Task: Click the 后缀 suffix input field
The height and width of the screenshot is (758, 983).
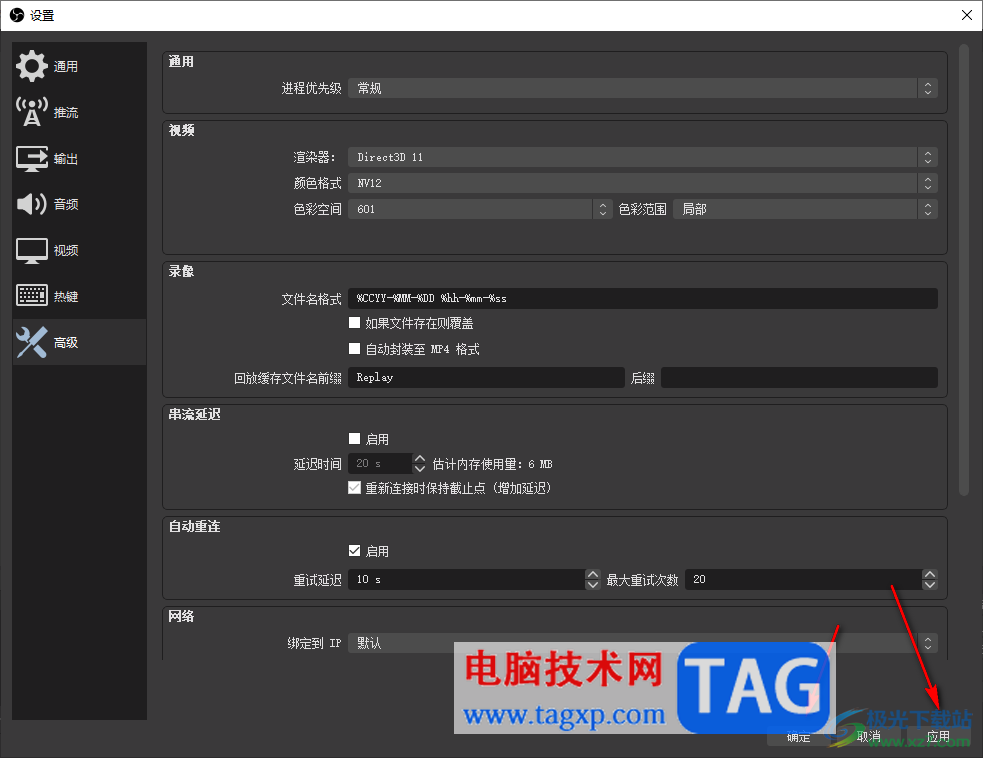Action: 799,377
